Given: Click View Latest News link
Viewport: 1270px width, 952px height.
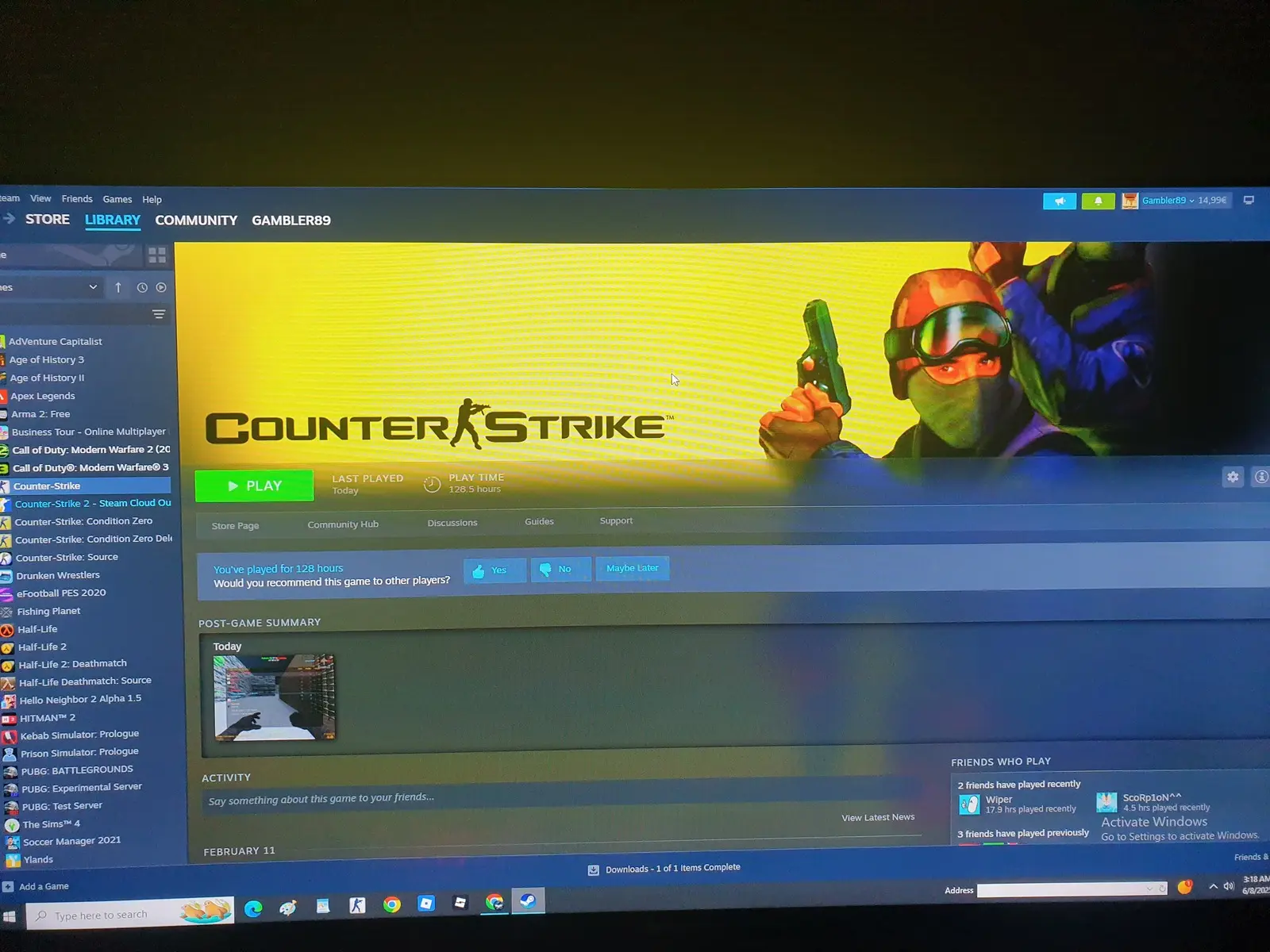Looking at the screenshot, I should click(878, 817).
